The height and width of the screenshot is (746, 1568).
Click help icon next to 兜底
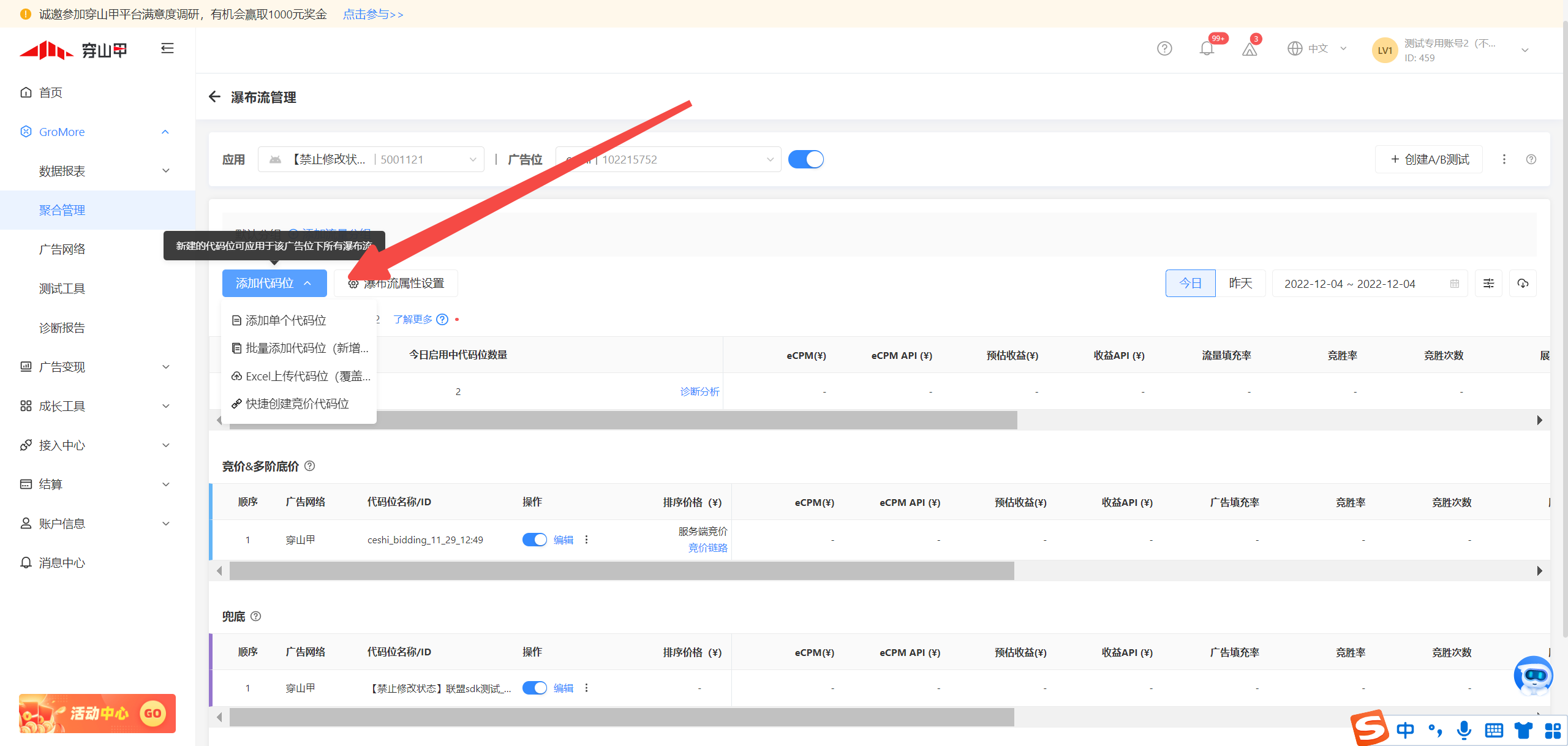coord(256,616)
